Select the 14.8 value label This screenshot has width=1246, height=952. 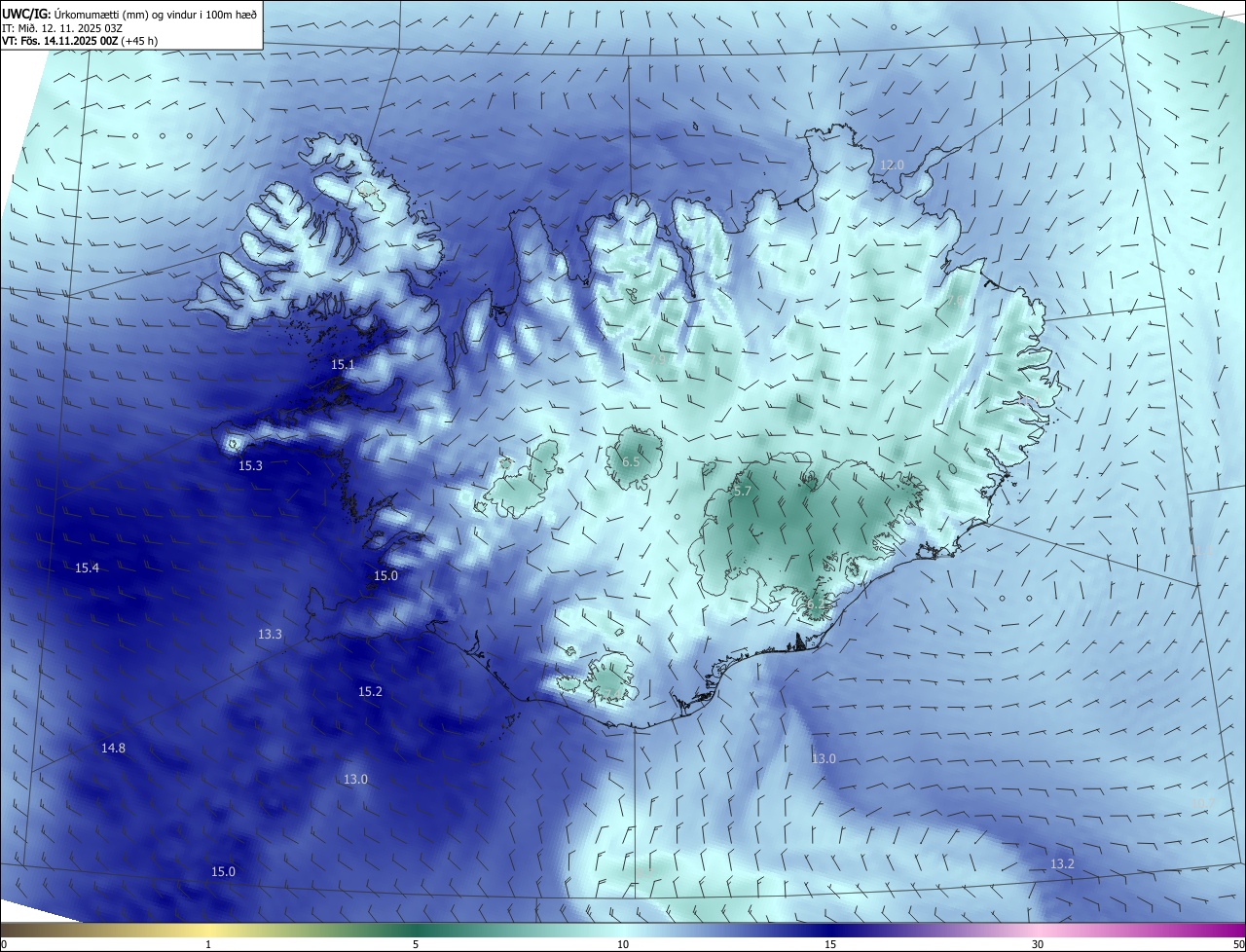(x=113, y=749)
